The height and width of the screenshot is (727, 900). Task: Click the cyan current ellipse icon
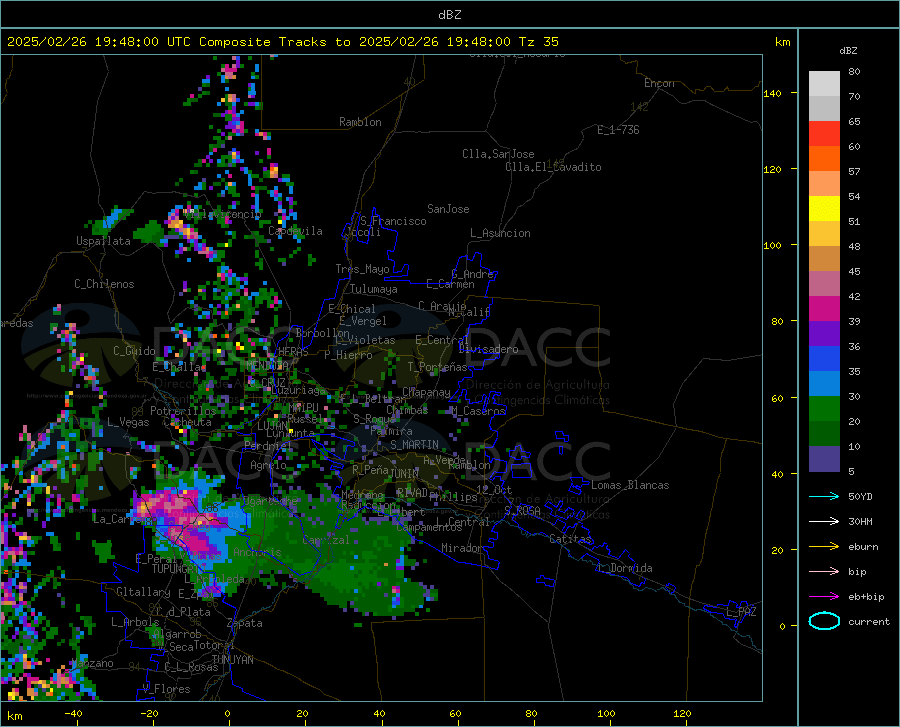point(824,621)
